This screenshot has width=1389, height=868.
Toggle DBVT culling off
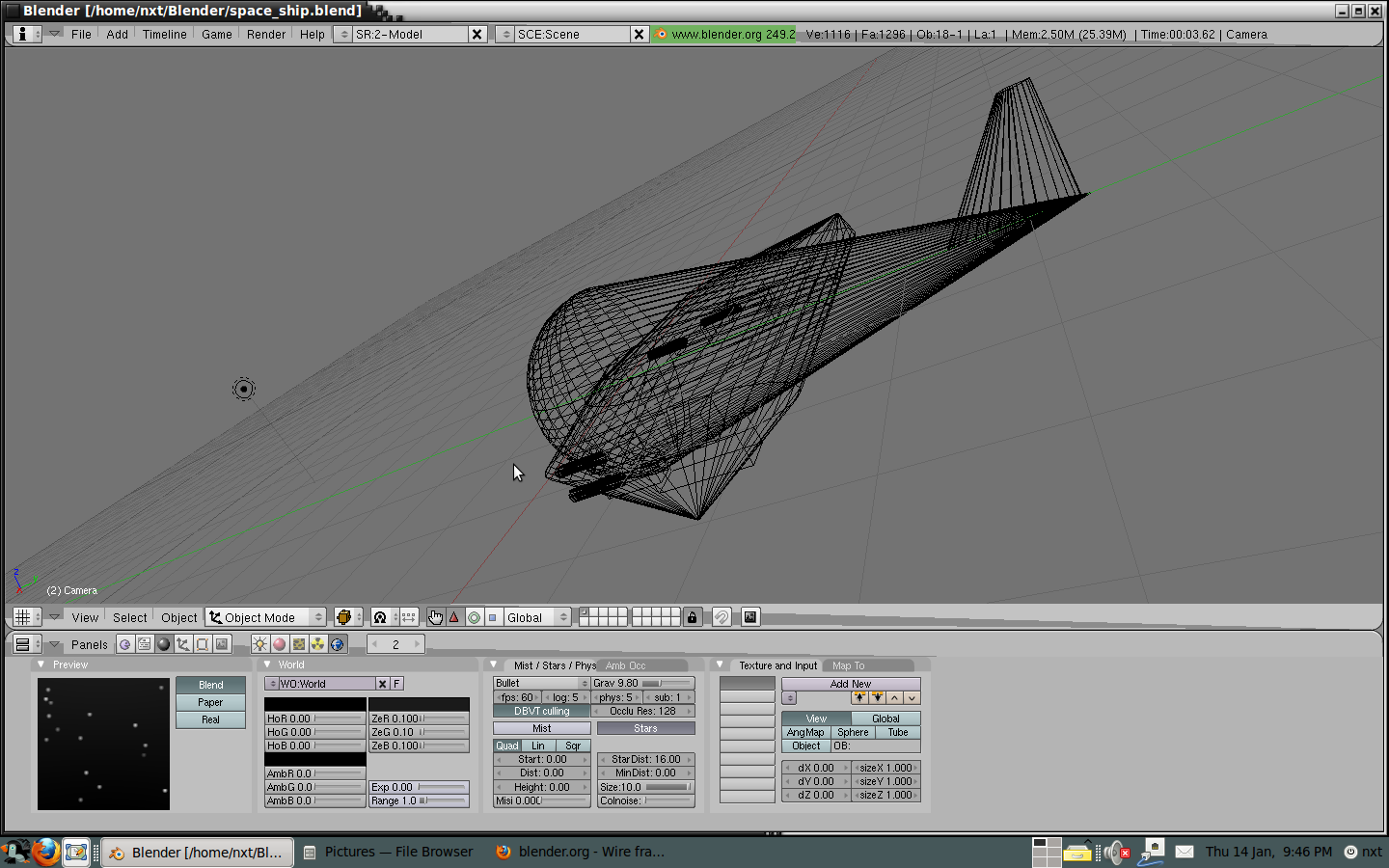pos(541,711)
